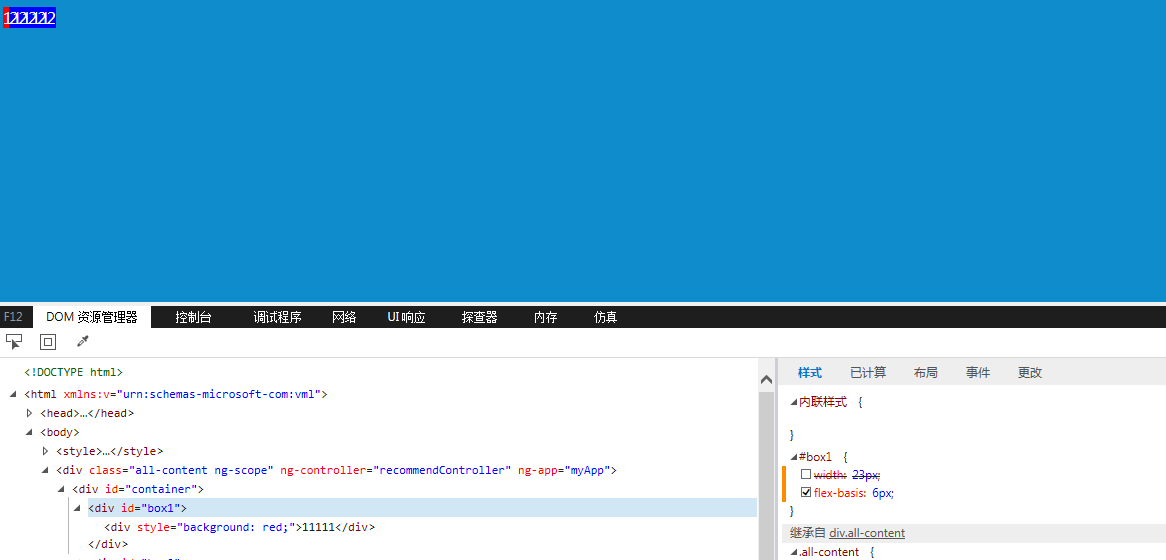1166x560 pixels.
Task: Click the #box1 selector text
Action: tap(815, 457)
